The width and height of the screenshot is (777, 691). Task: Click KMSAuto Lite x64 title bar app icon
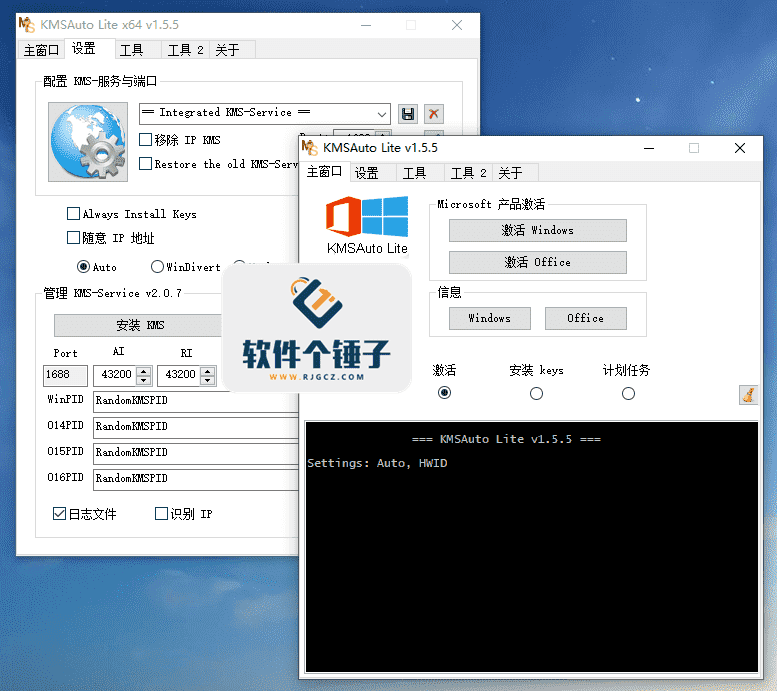(26, 25)
